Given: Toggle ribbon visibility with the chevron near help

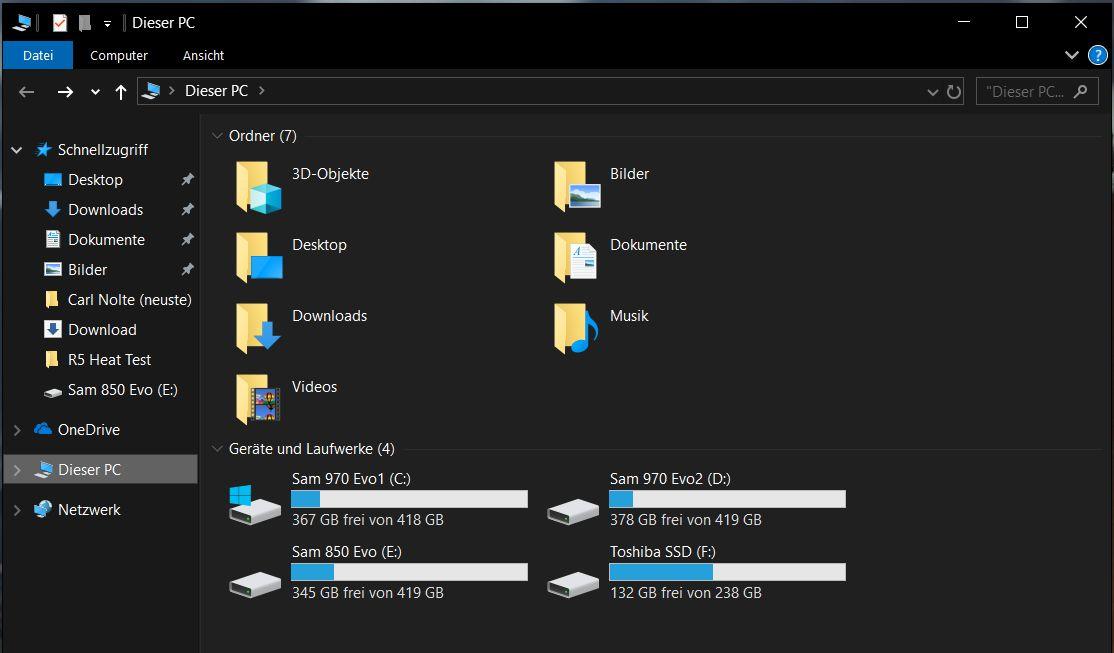Looking at the screenshot, I should 1071,55.
